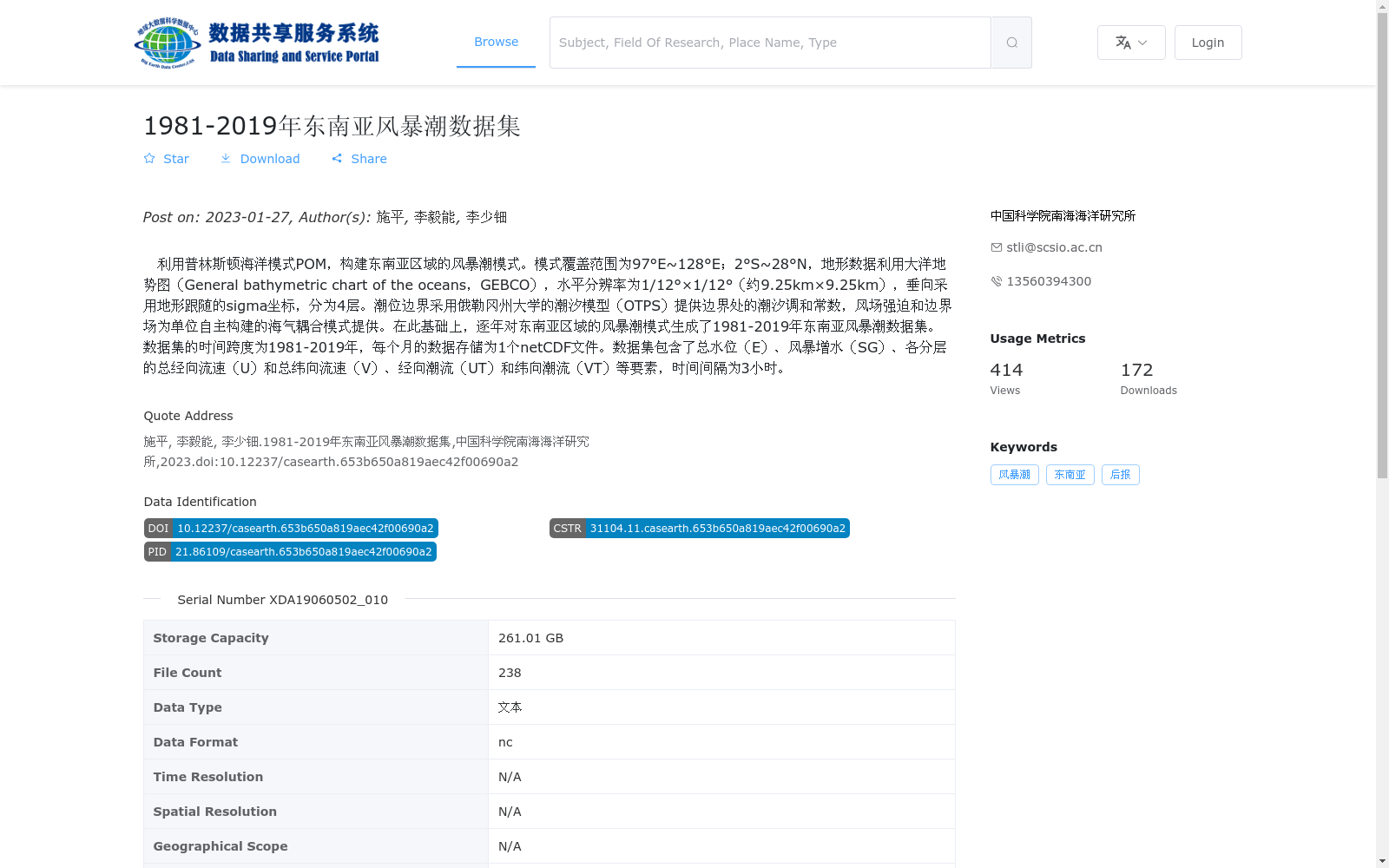
Task: Click the Keywords heading
Action: (x=1024, y=447)
